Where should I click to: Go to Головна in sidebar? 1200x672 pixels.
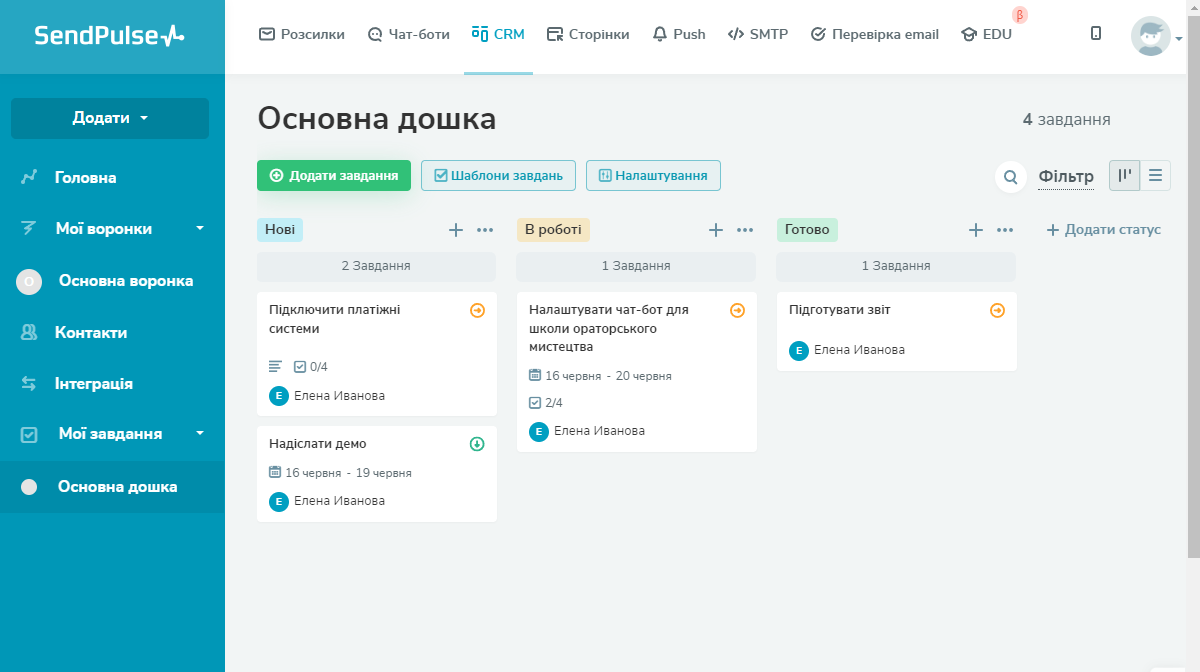86,178
